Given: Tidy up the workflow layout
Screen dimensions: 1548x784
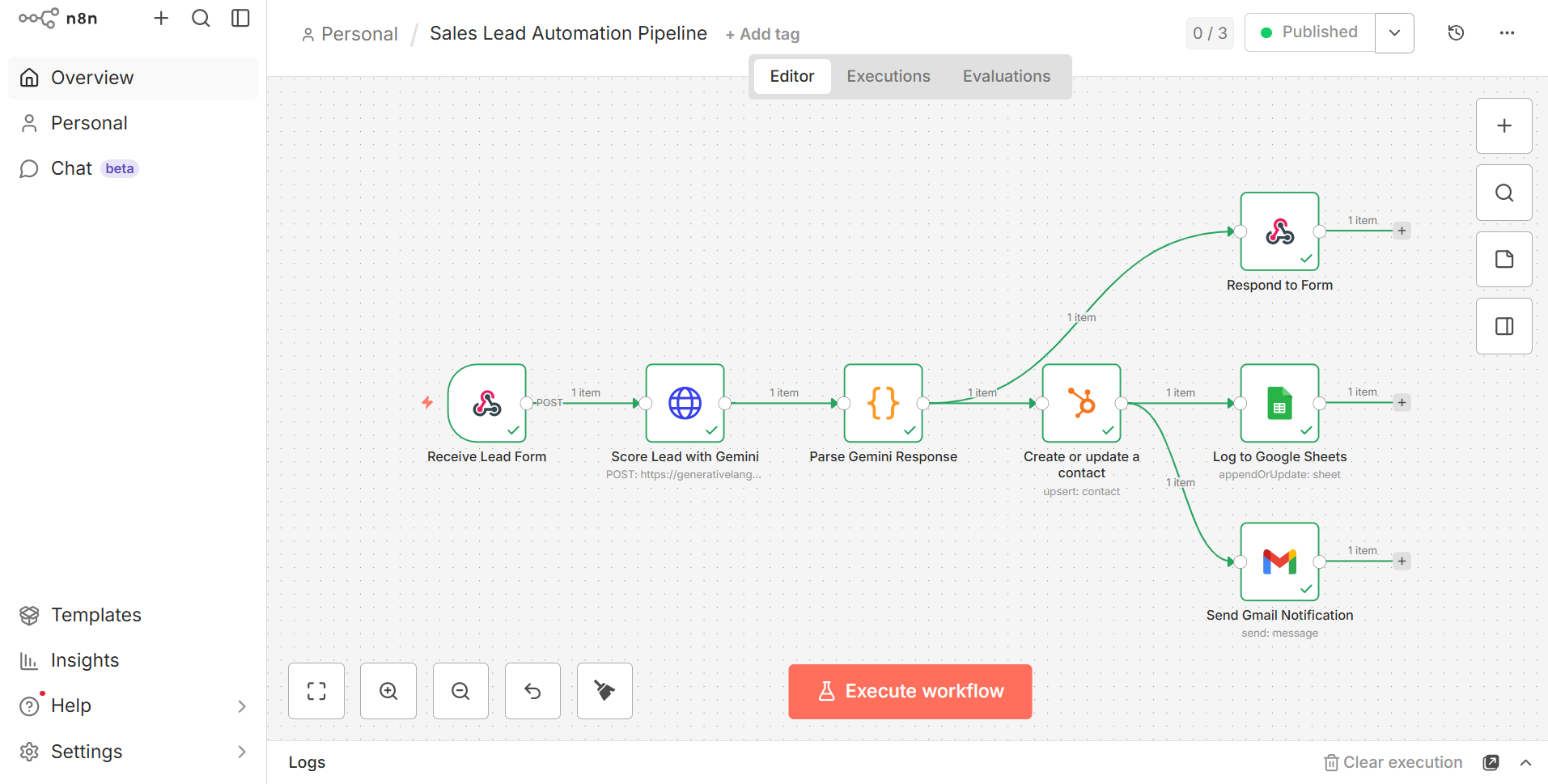Looking at the screenshot, I should pyautogui.click(x=604, y=690).
